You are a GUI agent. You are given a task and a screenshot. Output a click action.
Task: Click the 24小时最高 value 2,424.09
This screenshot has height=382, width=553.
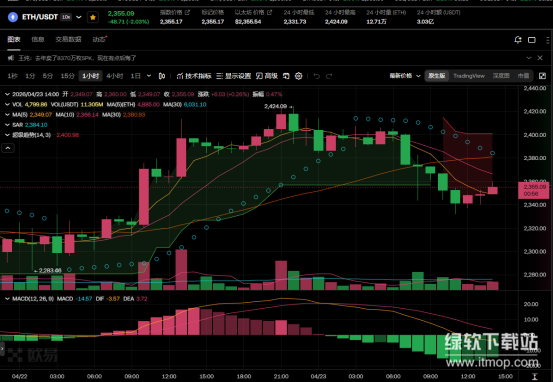point(336,22)
